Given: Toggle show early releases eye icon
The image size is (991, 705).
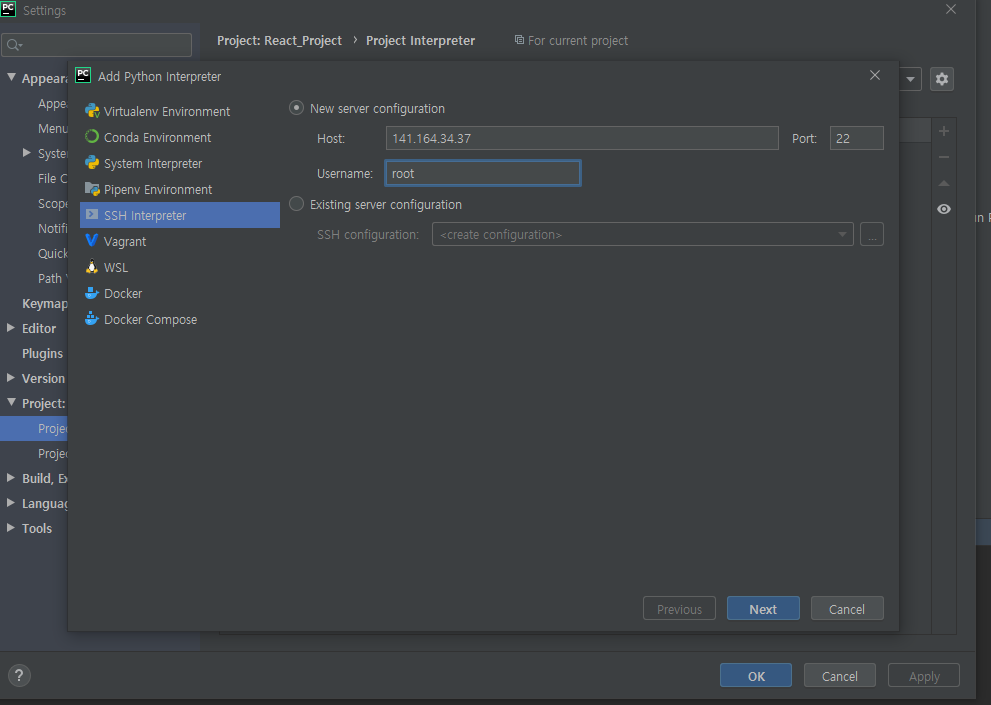Looking at the screenshot, I should (x=944, y=209).
